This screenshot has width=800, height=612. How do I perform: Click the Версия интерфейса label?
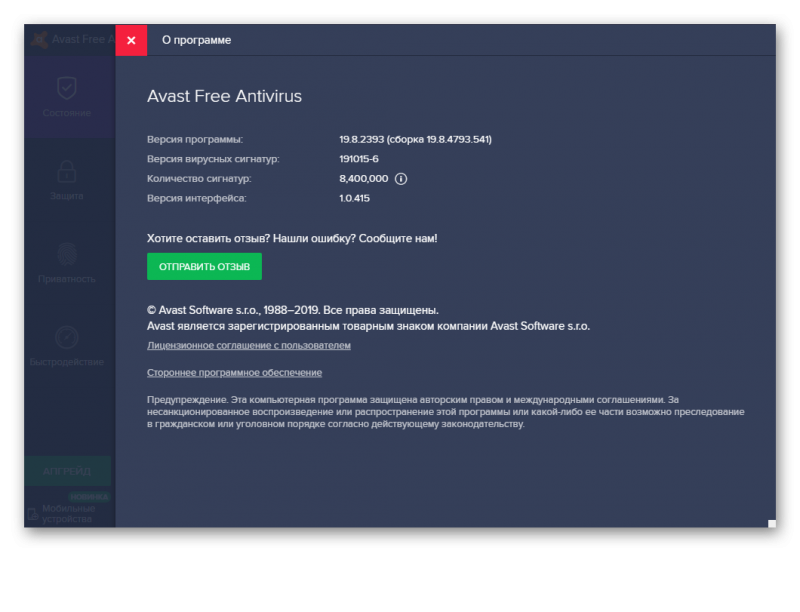point(196,198)
